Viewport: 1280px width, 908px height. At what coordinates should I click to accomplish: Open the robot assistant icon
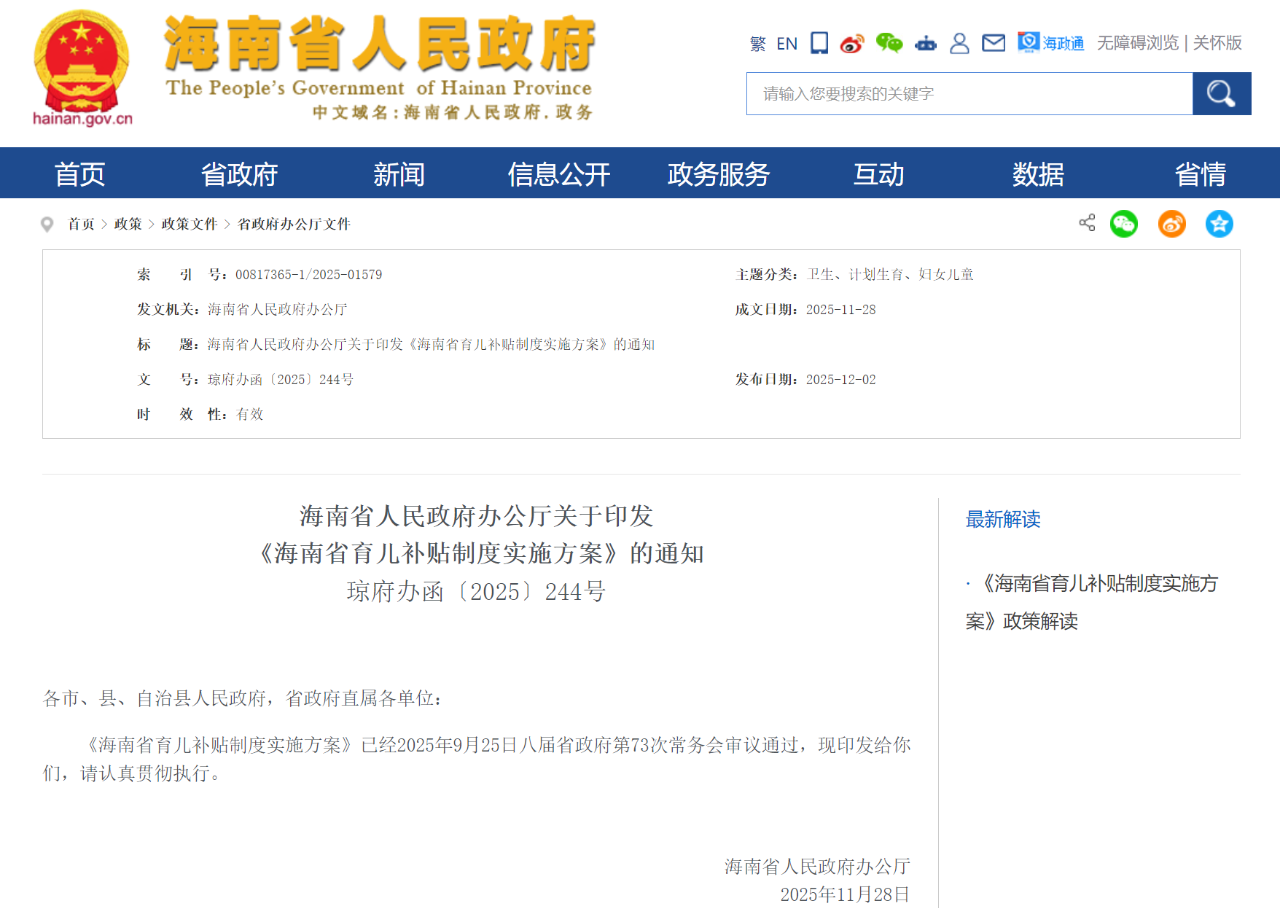pos(925,43)
